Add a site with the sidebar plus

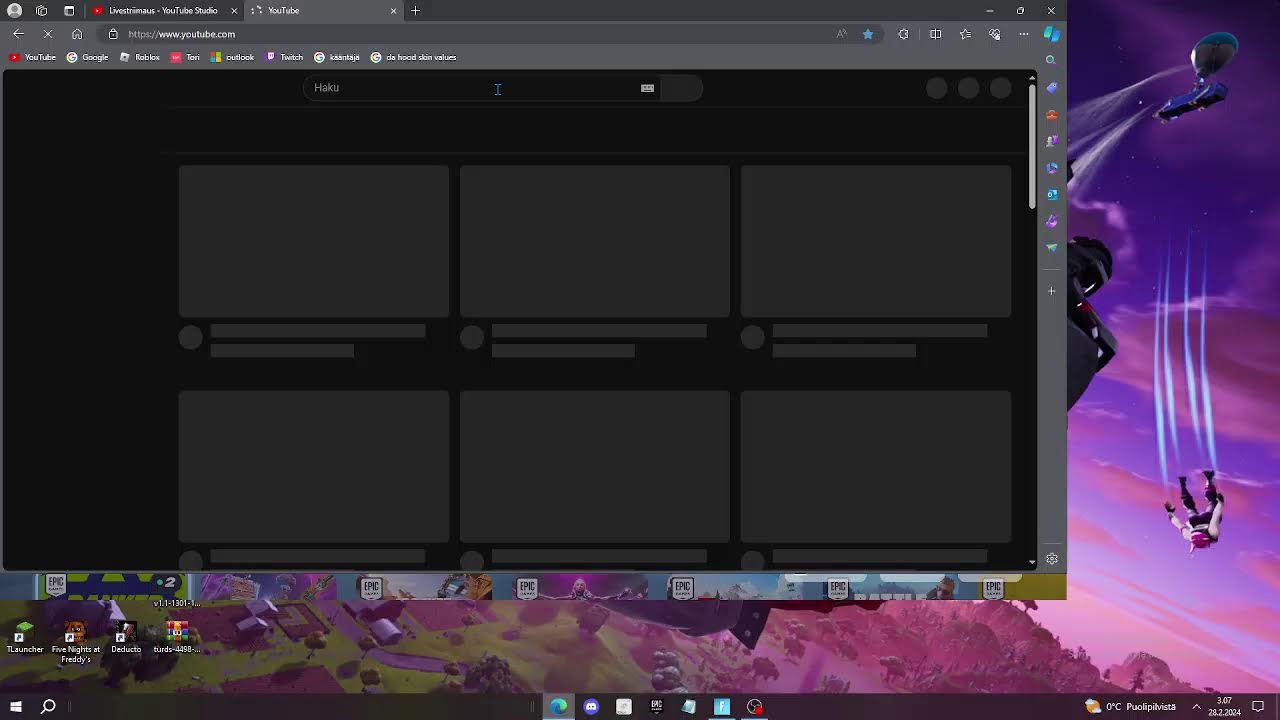[x=1051, y=291]
